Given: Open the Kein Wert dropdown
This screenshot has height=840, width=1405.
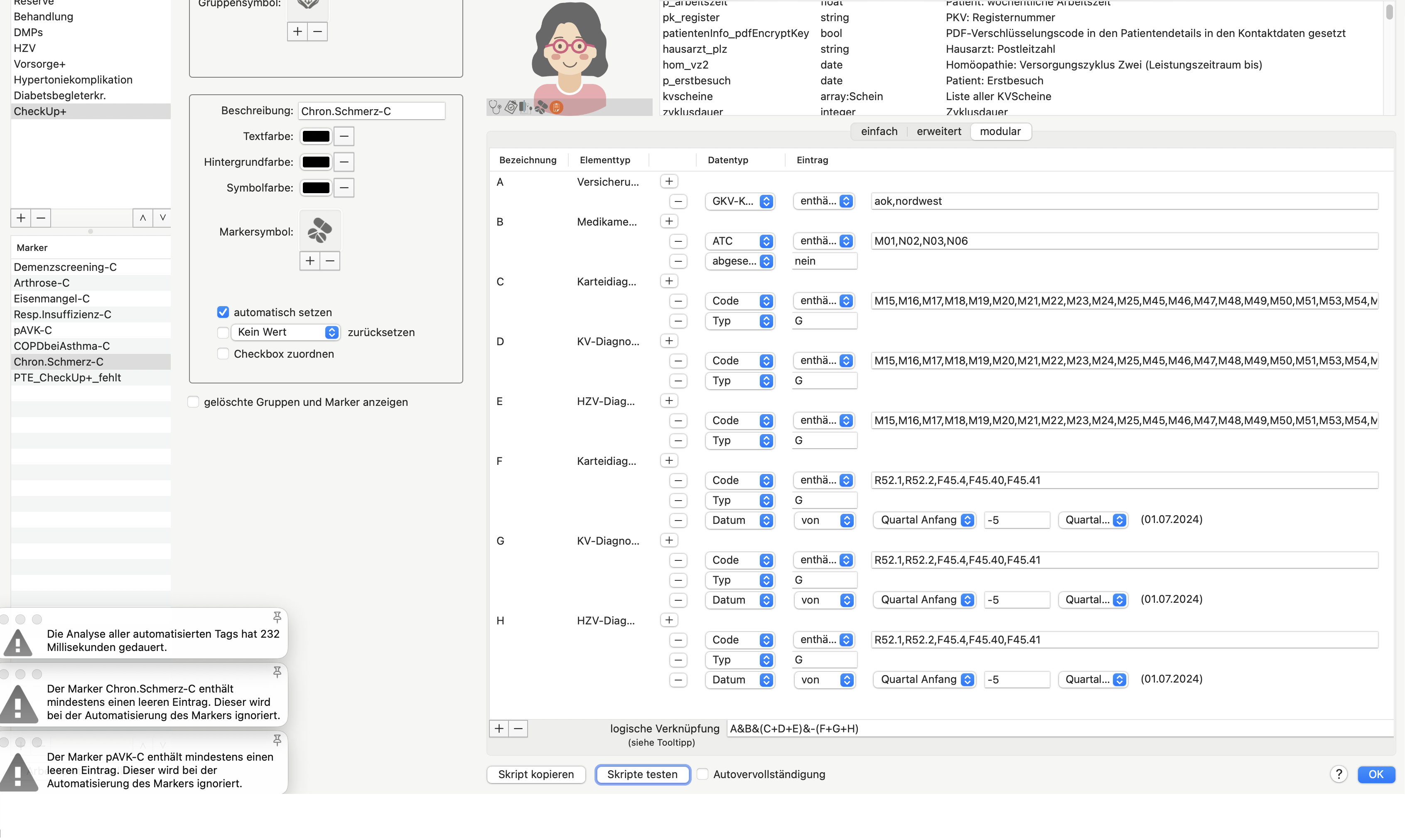Looking at the screenshot, I should (285, 332).
